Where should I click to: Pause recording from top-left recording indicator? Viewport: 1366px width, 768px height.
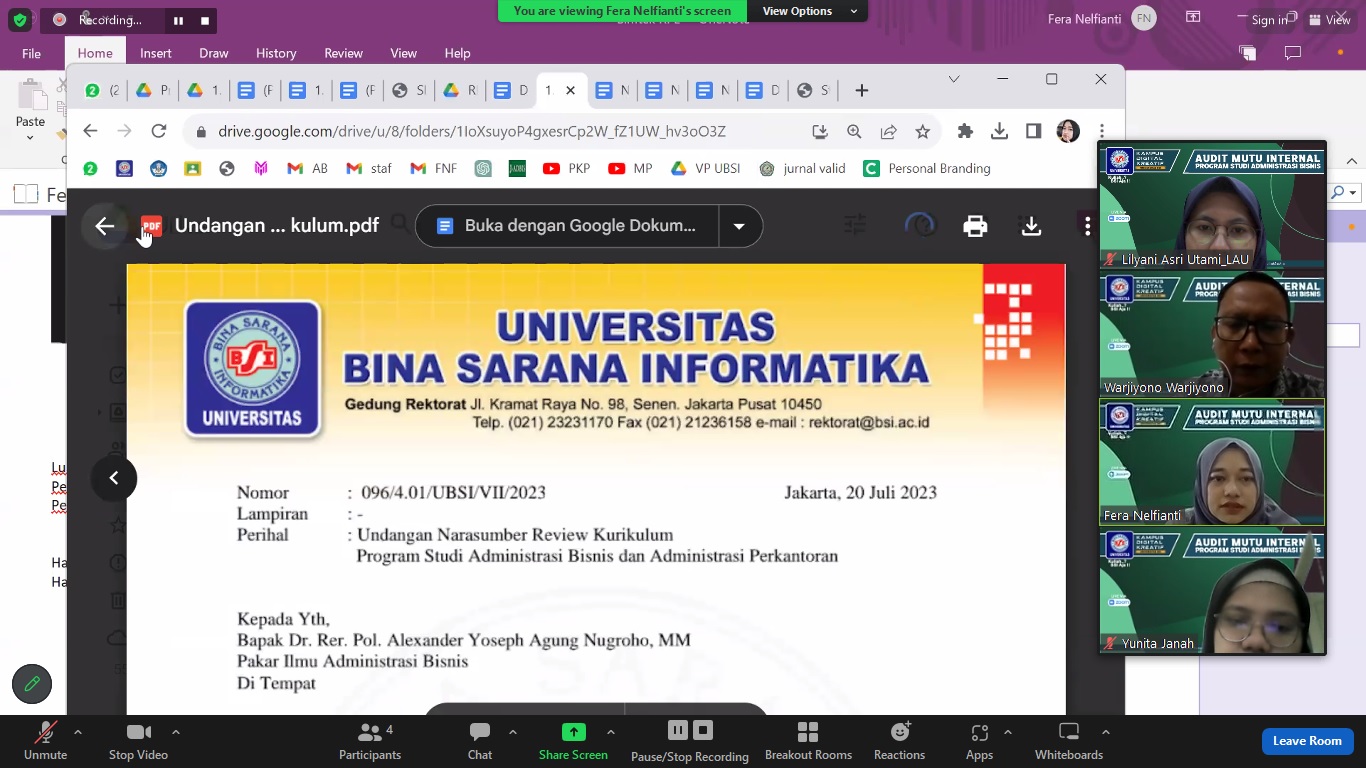[x=178, y=20]
